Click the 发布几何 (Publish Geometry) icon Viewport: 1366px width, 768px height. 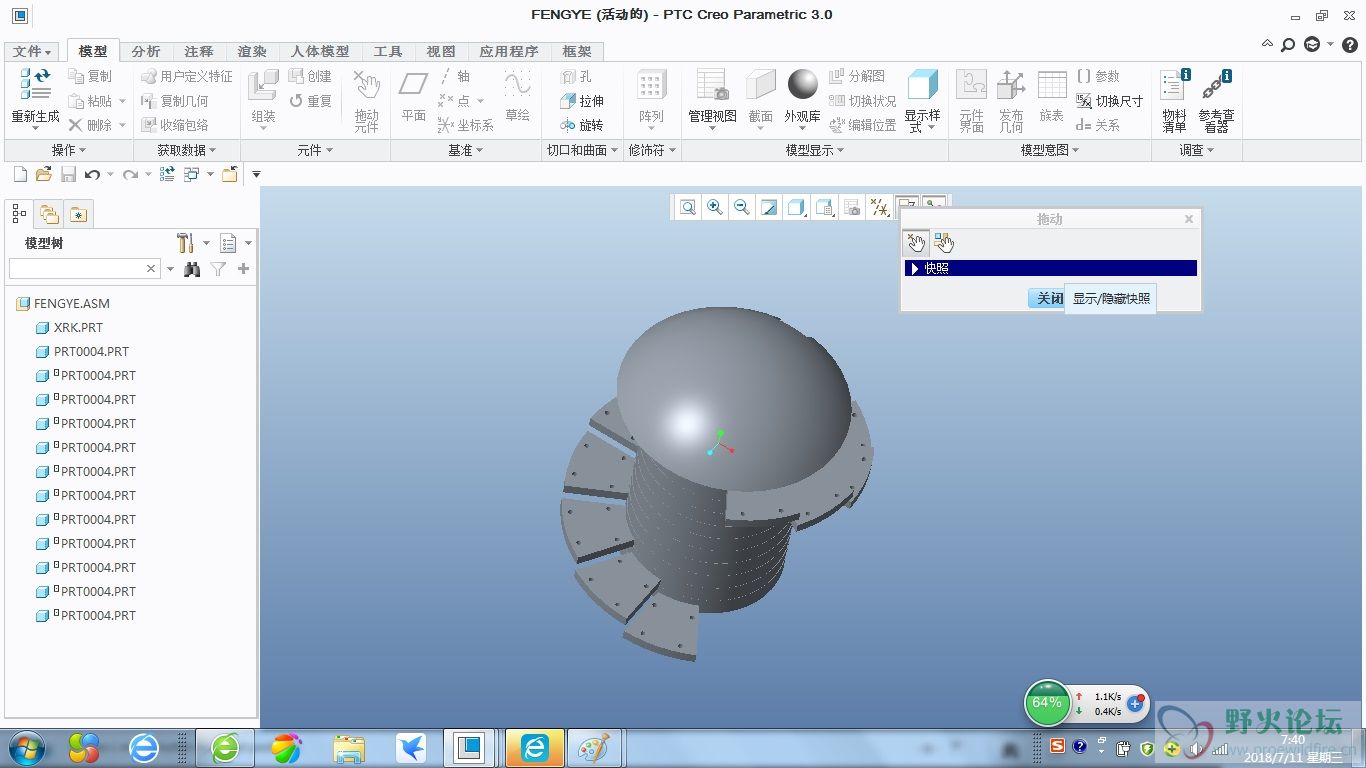coord(1011,86)
